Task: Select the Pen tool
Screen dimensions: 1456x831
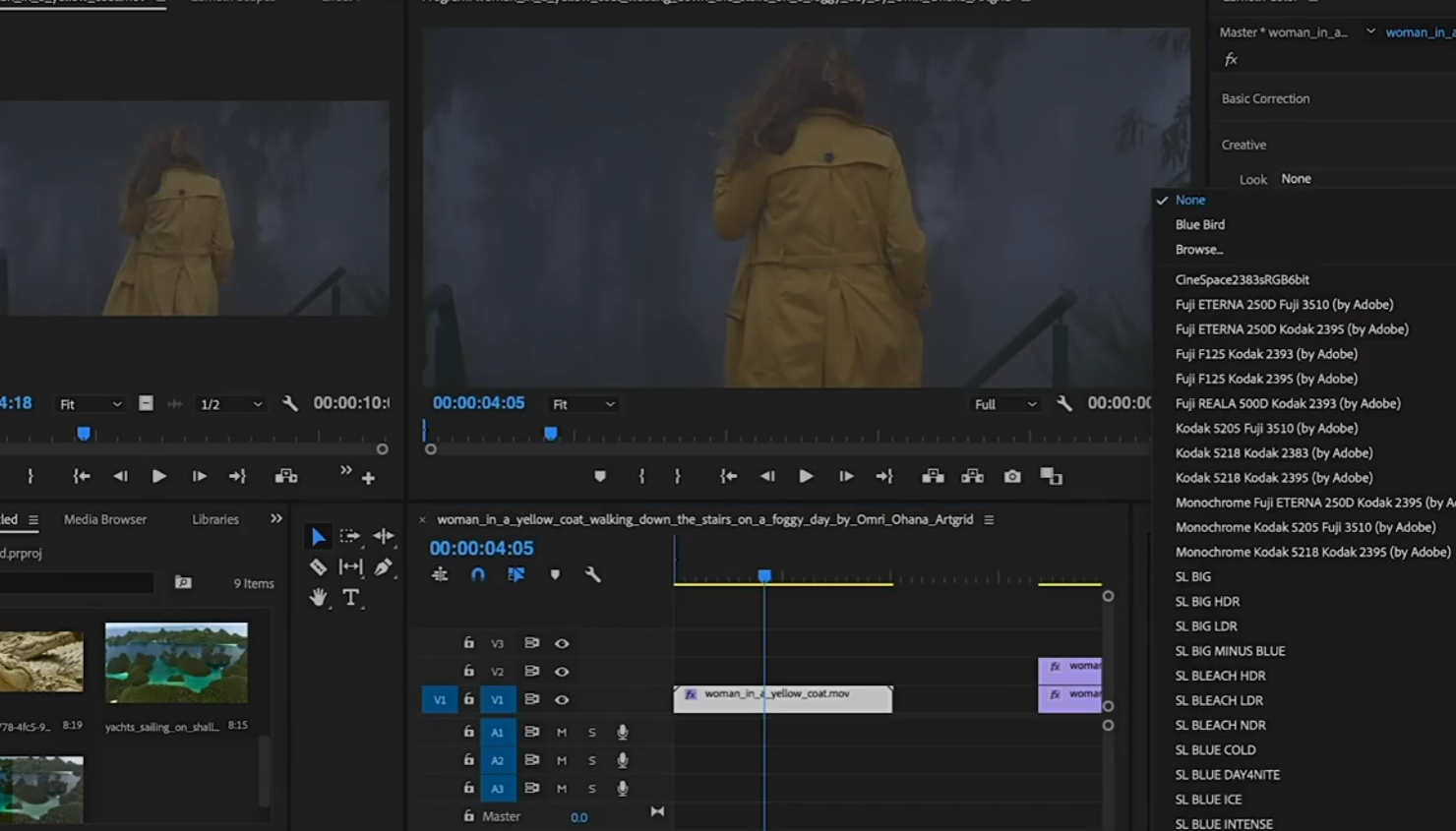Action: (x=384, y=566)
